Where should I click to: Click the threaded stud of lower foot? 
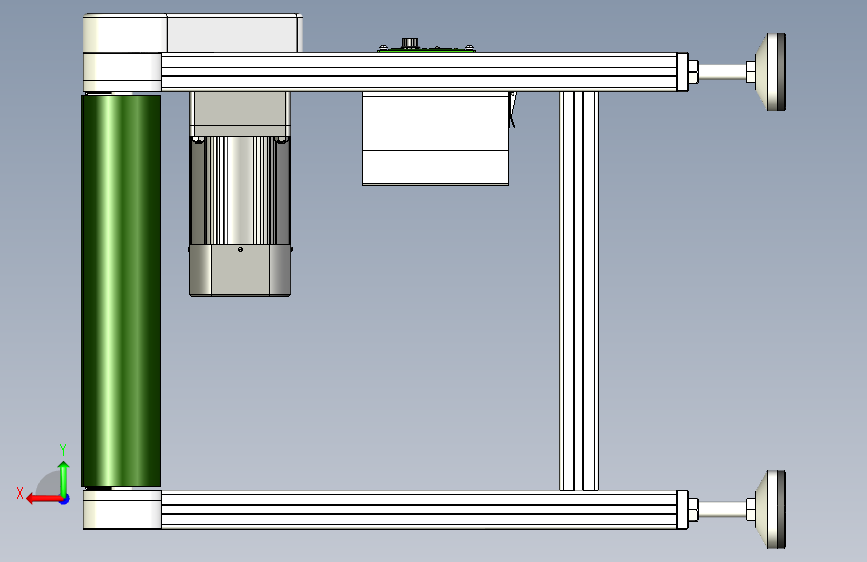722,509
